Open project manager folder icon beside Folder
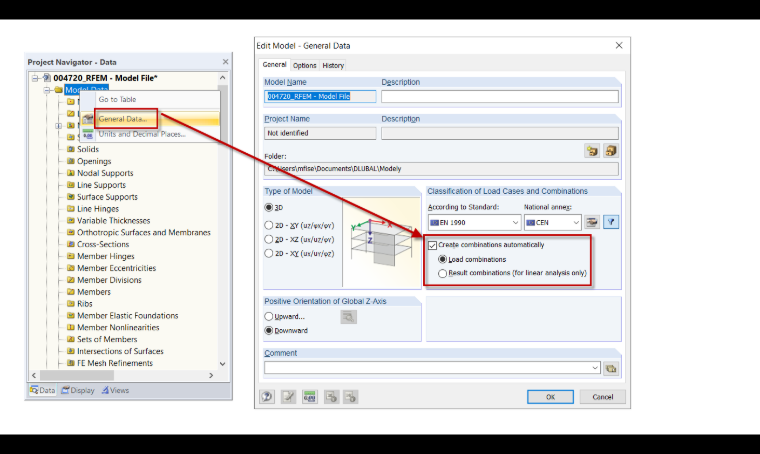 (592, 151)
